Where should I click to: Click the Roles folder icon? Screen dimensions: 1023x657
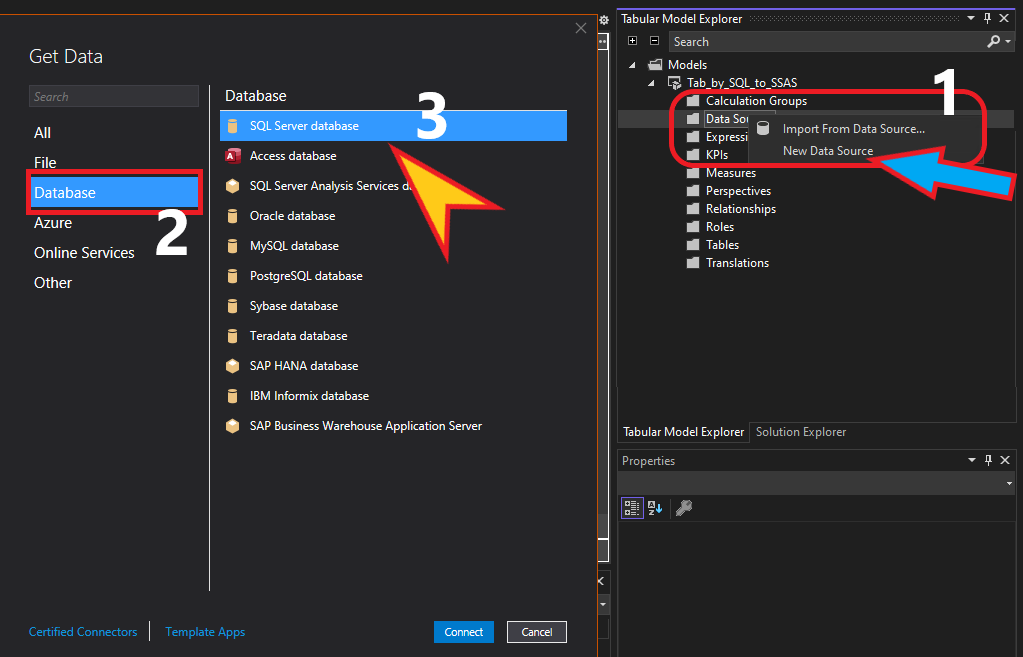693,227
